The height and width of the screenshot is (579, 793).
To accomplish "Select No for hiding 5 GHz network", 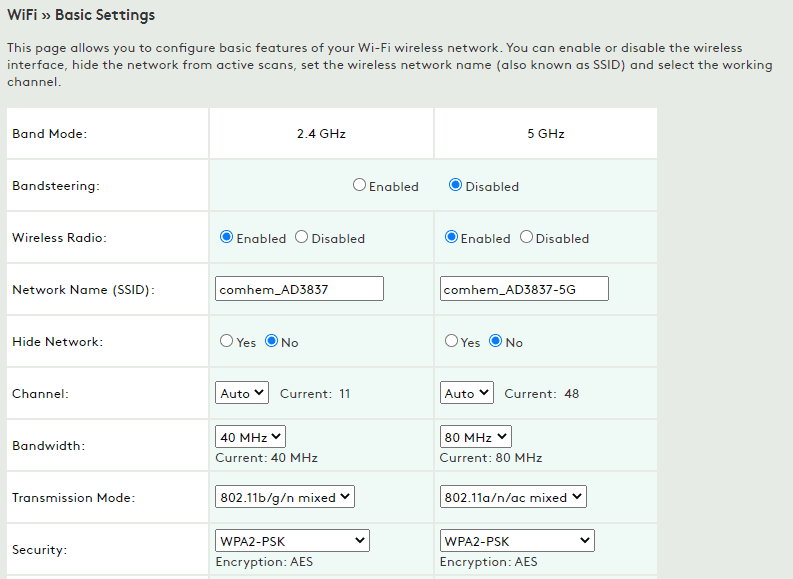I will pyautogui.click(x=496, y=342).
